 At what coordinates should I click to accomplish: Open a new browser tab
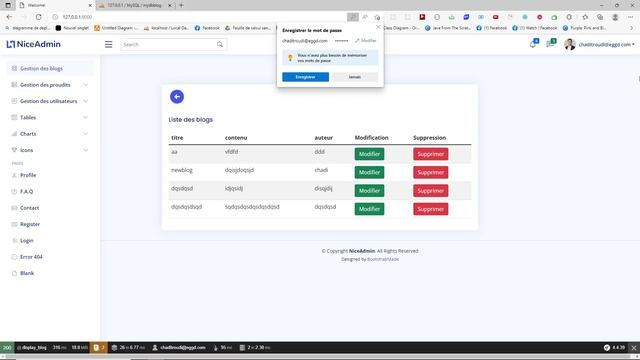point(181,5)
